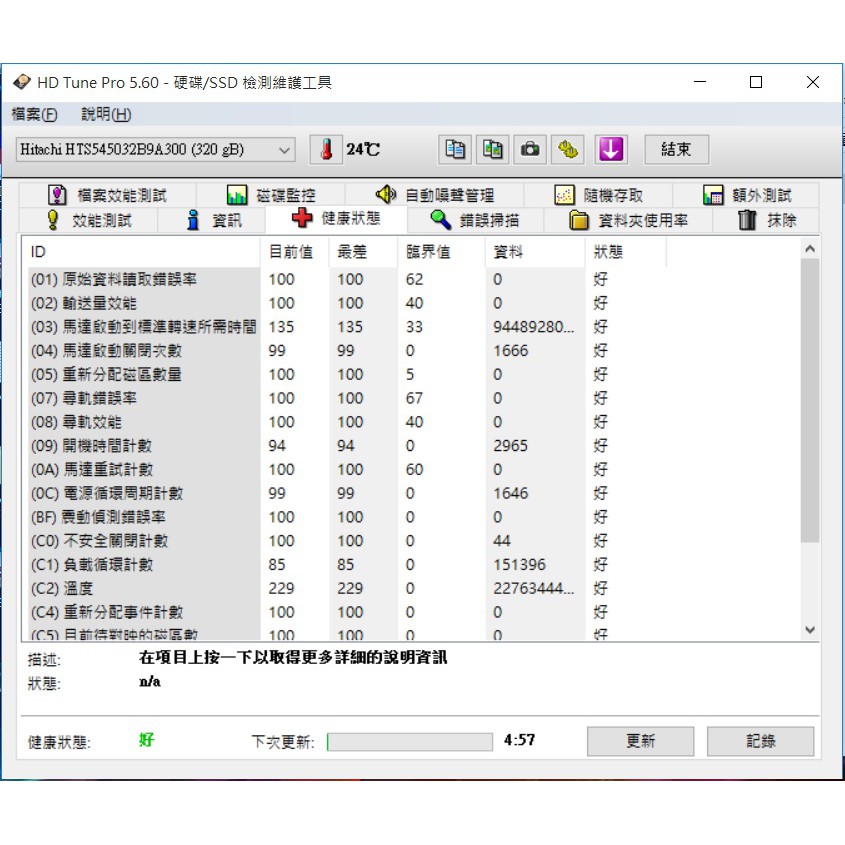Click the purple download arrow icon
845x845 pixels.
pos(611,150)
